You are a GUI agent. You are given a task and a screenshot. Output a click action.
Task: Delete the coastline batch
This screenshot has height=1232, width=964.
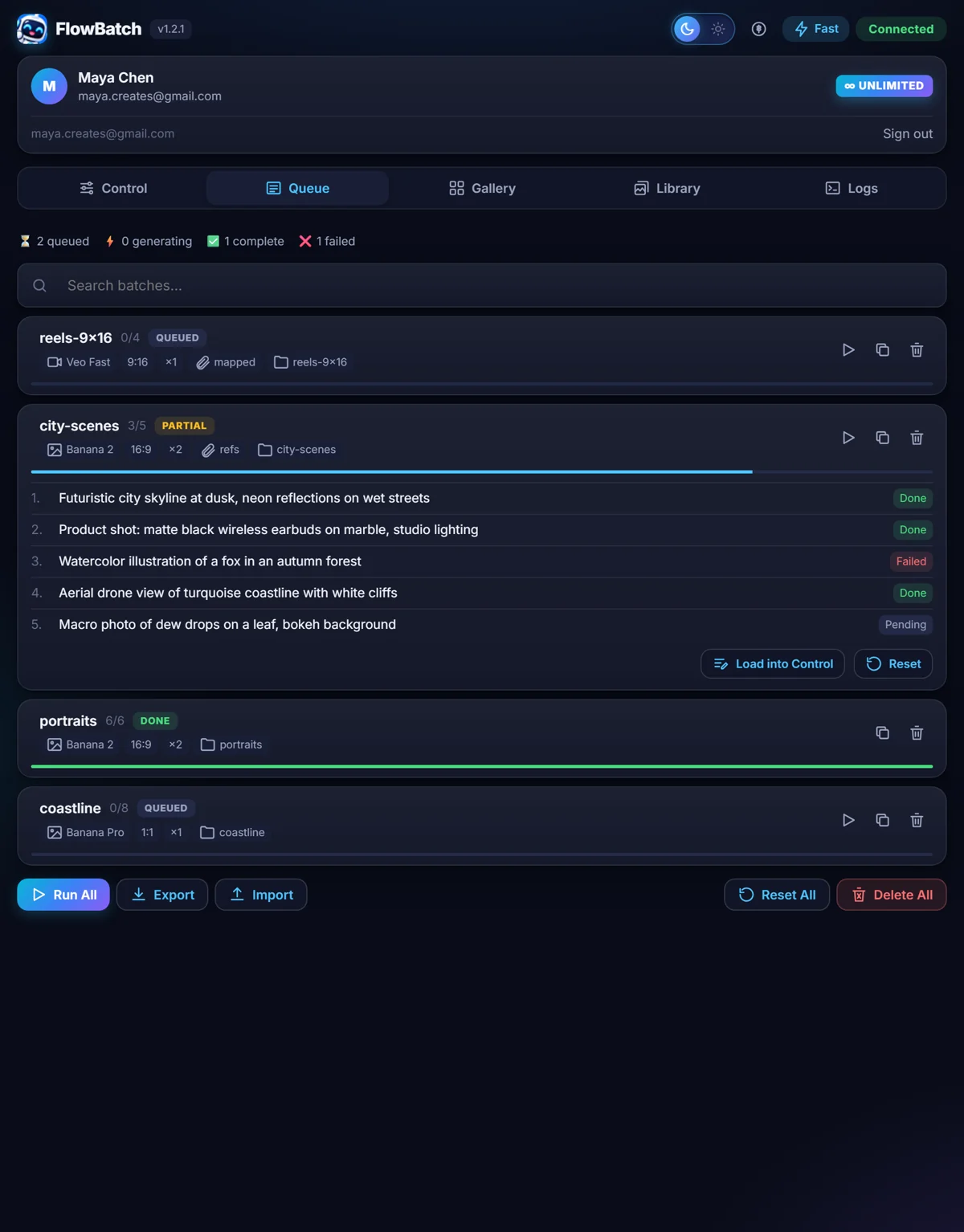(x=917, y=820)
